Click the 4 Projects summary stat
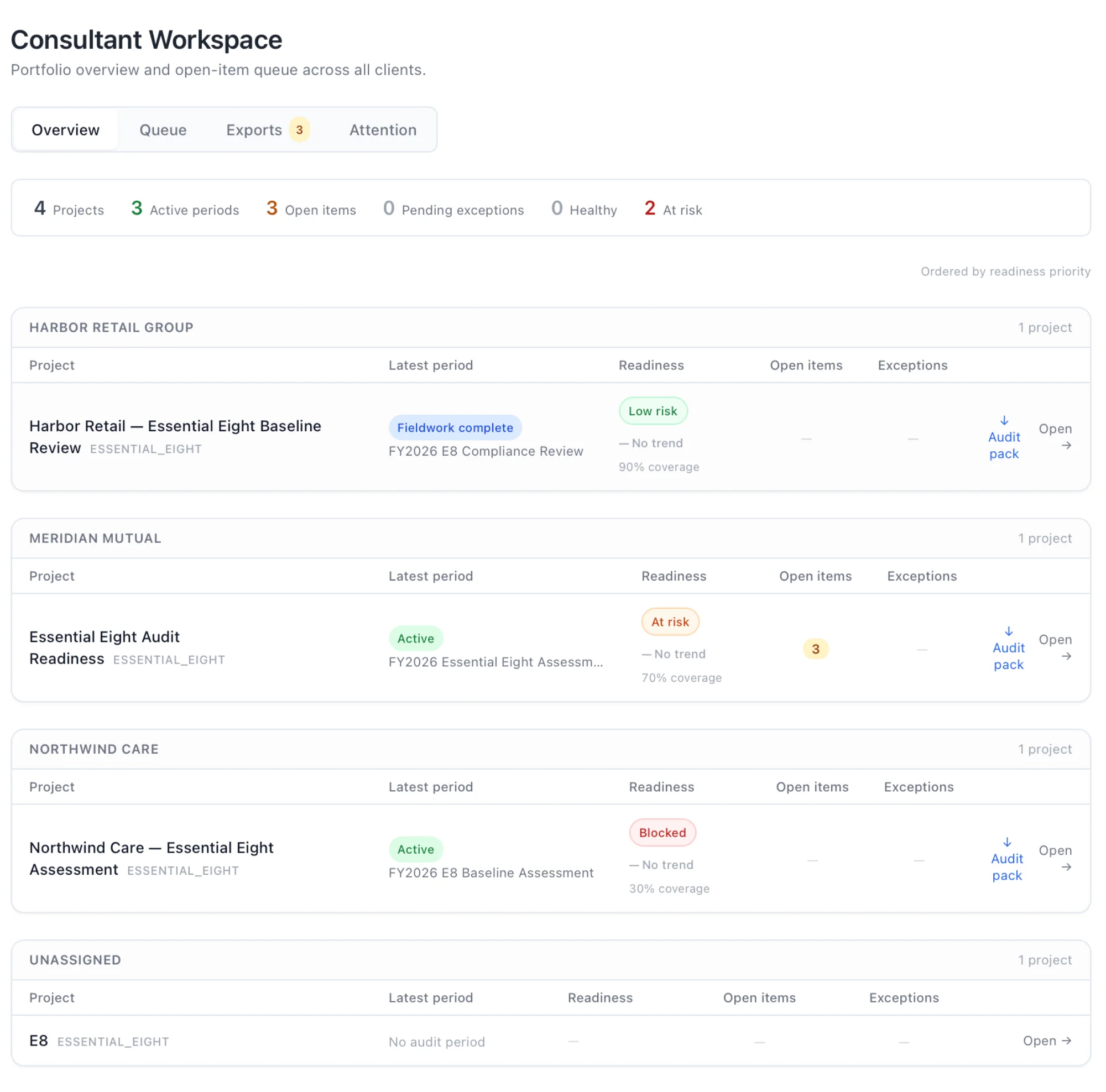Image resolution: width=1106 pixels, height=1092 pixels. (x=69, y=208)
